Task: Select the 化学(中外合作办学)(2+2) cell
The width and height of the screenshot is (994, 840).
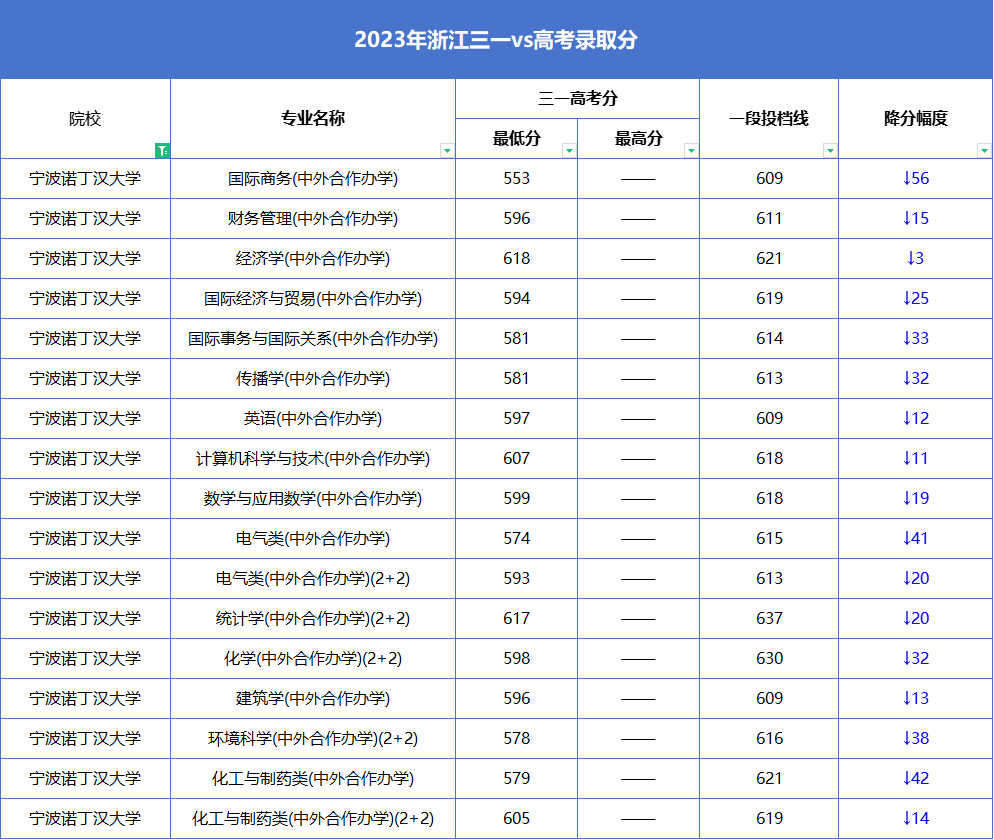Action: tap(313, 658)
